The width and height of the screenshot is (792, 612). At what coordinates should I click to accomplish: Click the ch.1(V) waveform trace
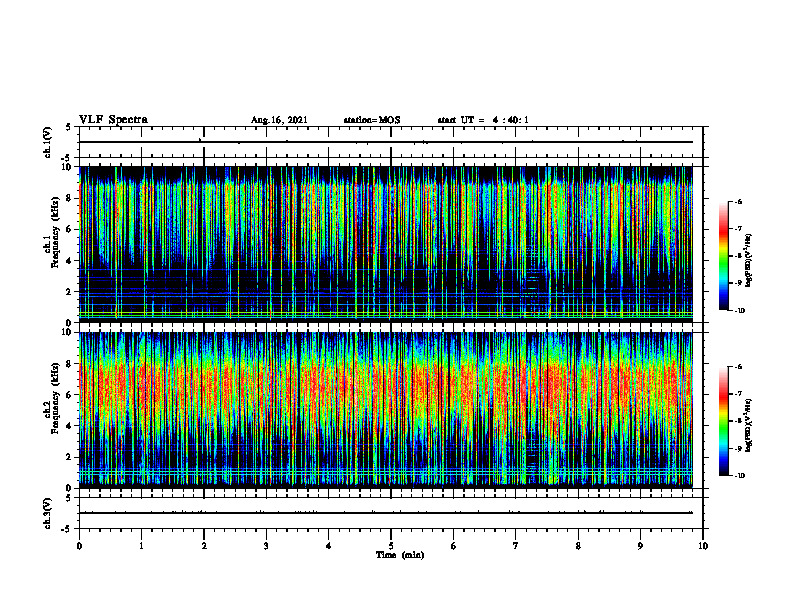[x=386, y=142]
